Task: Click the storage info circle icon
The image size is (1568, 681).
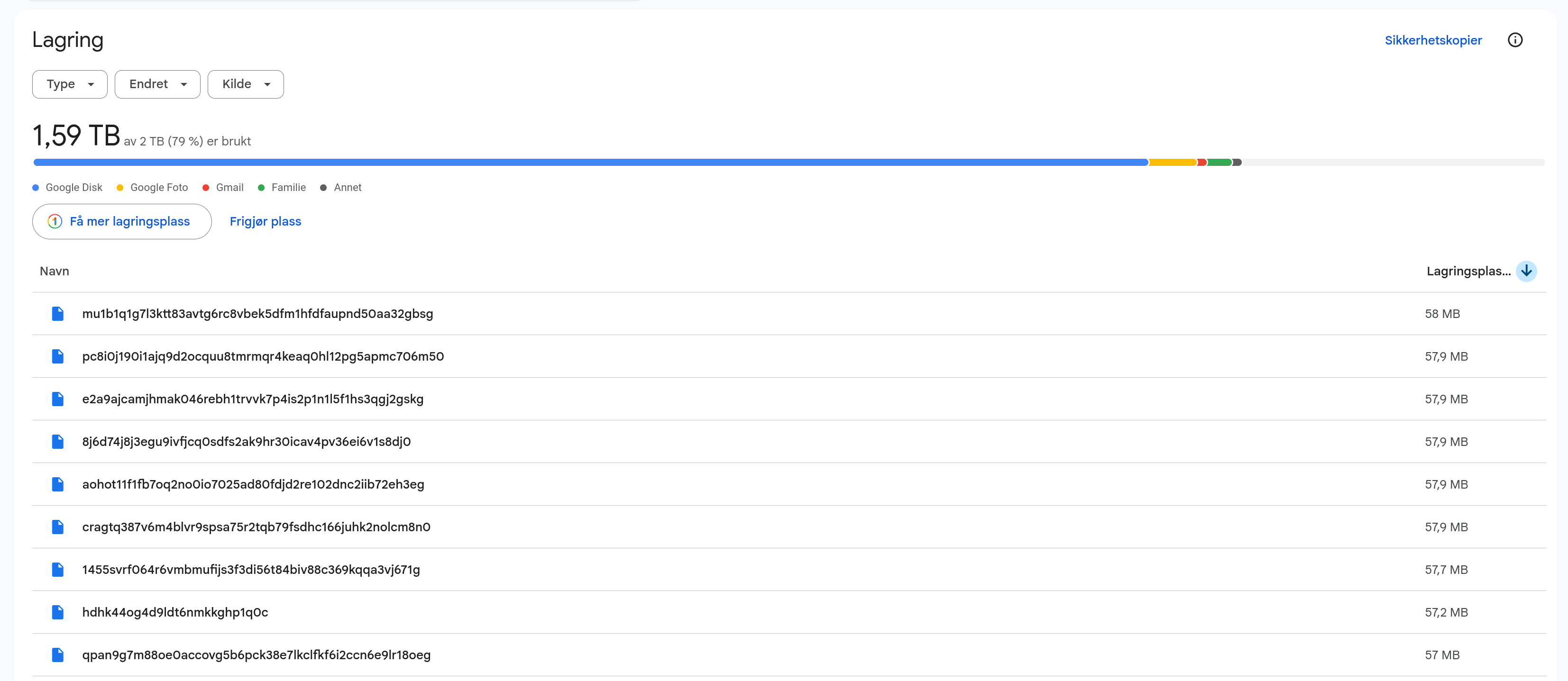Action: [x=1514, y=40]
